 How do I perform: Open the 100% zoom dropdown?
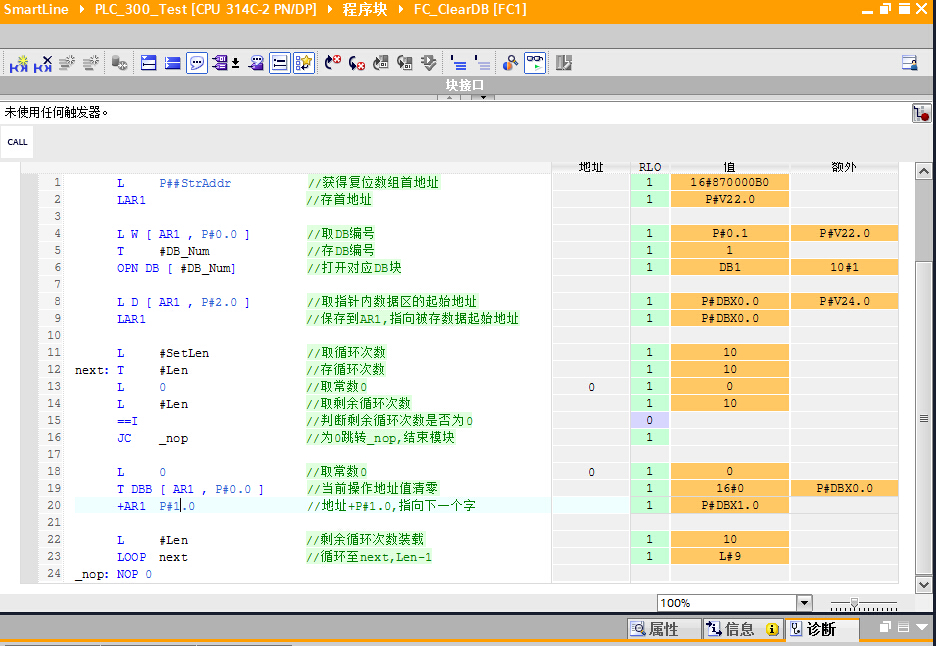tap(804, 603)
